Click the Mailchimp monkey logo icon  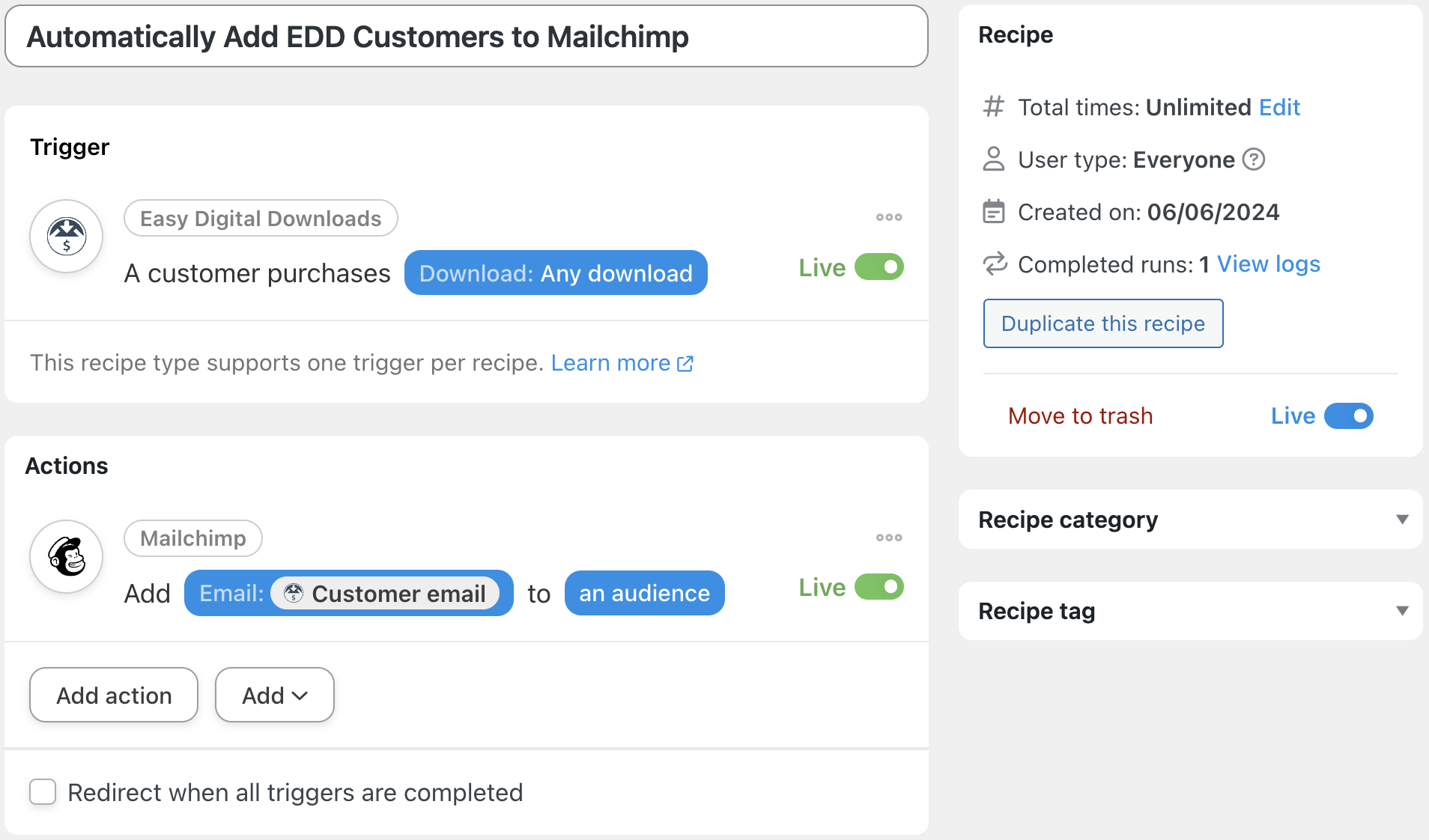click(x=67, y=557)
